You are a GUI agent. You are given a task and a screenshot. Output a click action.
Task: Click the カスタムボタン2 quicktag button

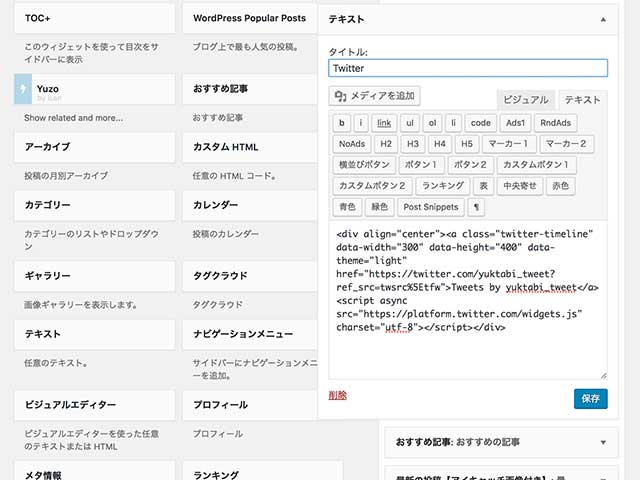[372, 186]
